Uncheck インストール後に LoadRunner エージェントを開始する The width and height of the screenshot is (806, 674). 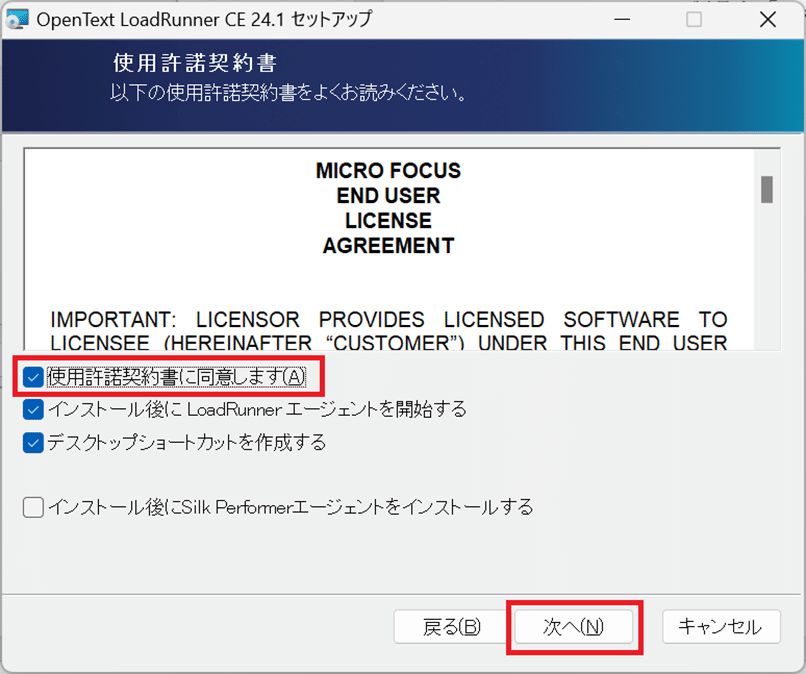point(33,410)
